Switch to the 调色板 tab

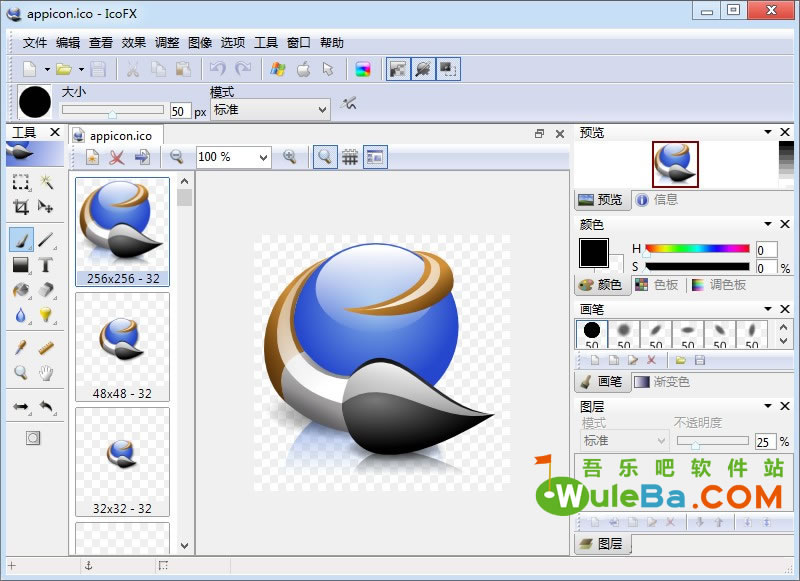point(719,285)
